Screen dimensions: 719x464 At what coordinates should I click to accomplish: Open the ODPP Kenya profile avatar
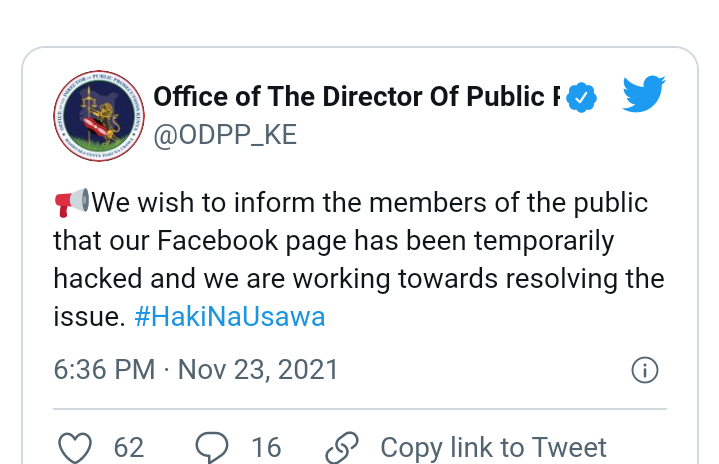(x=99, y=116)
